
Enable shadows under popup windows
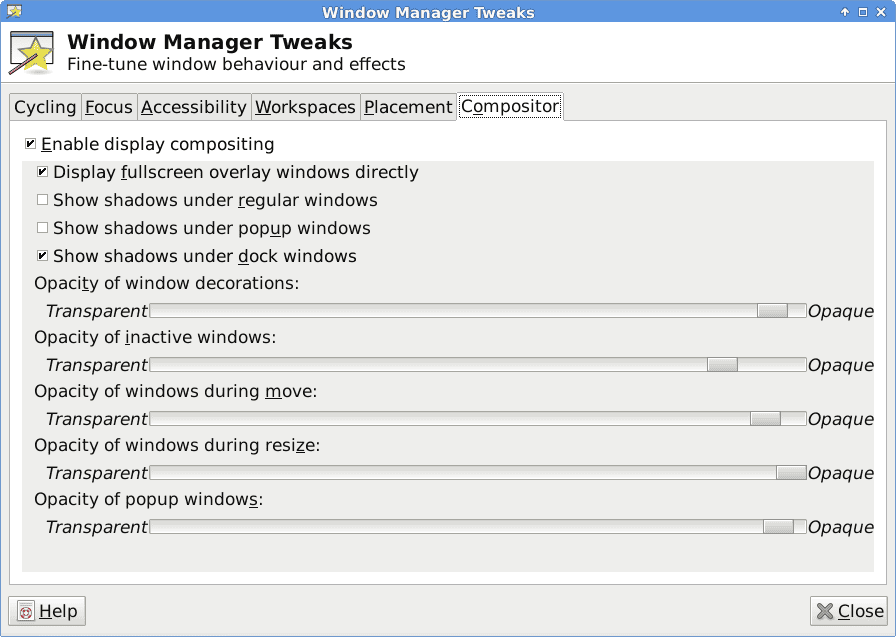(42, 228)
